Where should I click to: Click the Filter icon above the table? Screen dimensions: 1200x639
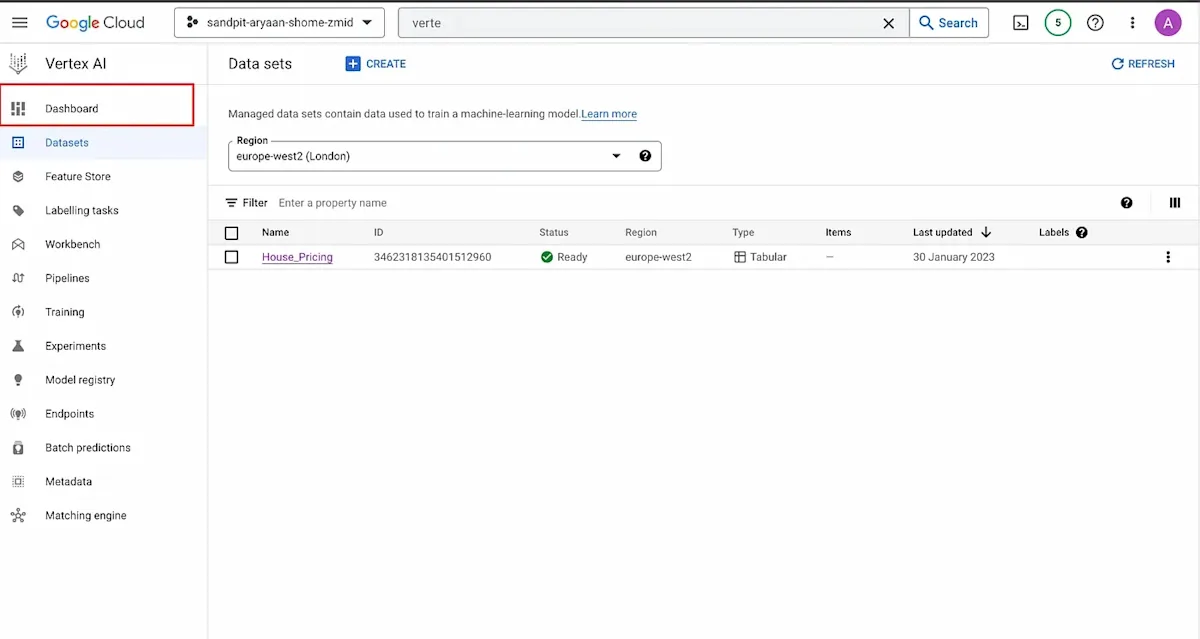[231, 203]
